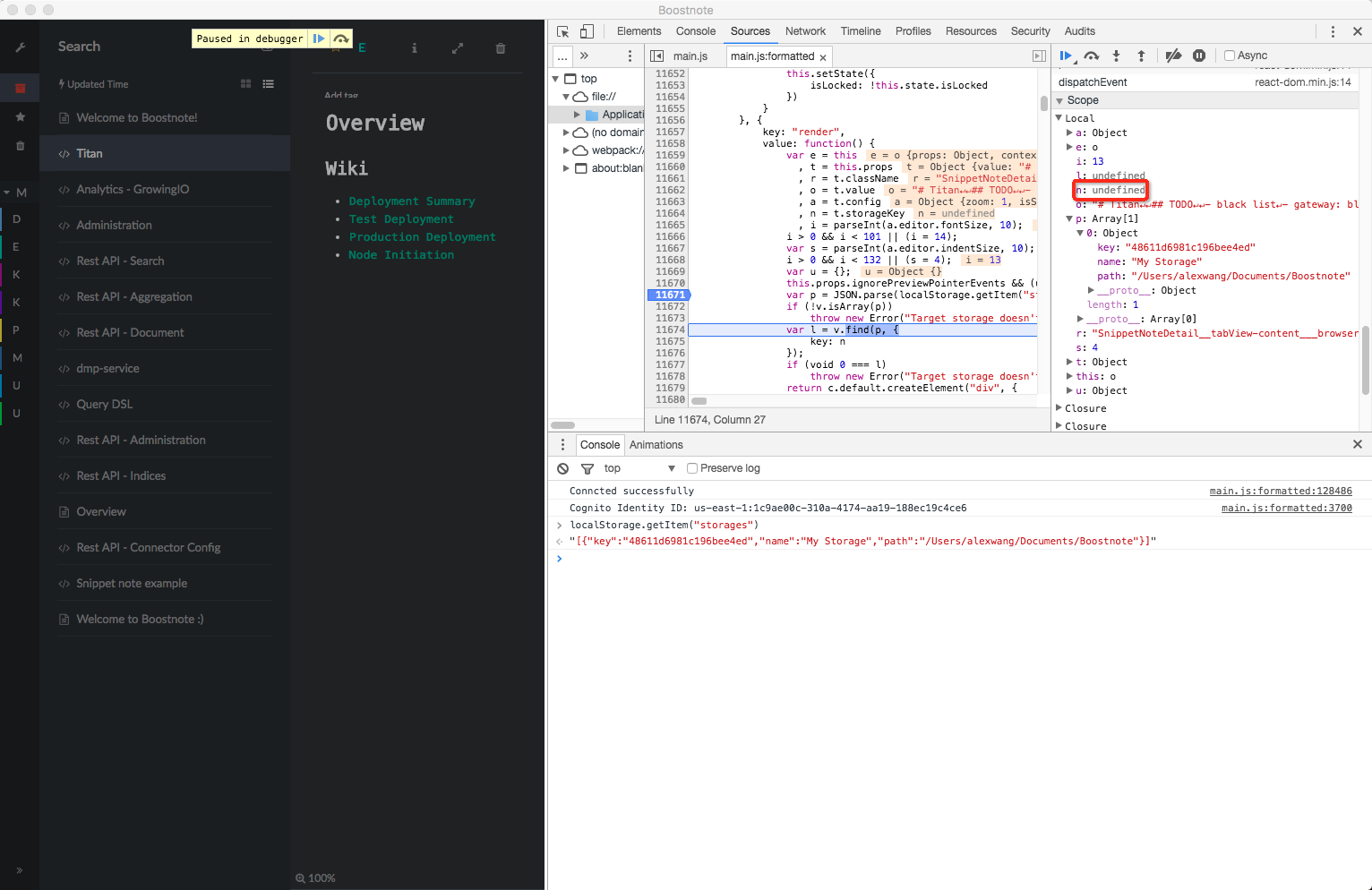Open the Security tab
Image resolution: width=1372 pixels, height=890 pixels.
coord(1030,31)
